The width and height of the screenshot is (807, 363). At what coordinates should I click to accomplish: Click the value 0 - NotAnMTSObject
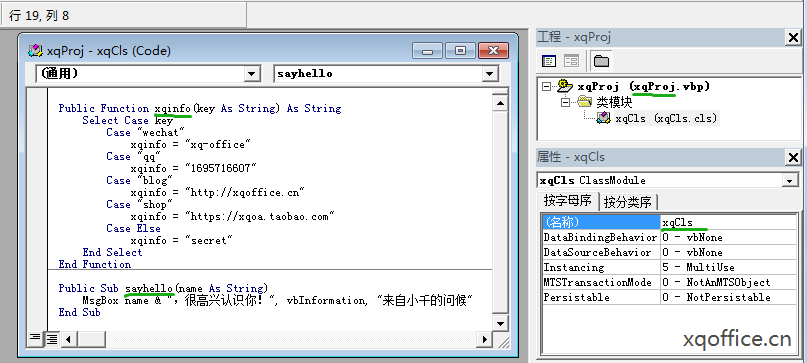coord(716,282)
